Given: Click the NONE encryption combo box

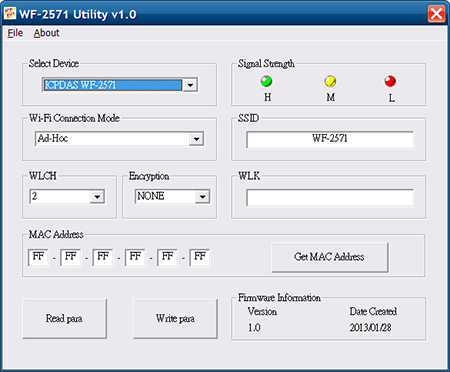Looking at the screenshot, I should (172, 196).
